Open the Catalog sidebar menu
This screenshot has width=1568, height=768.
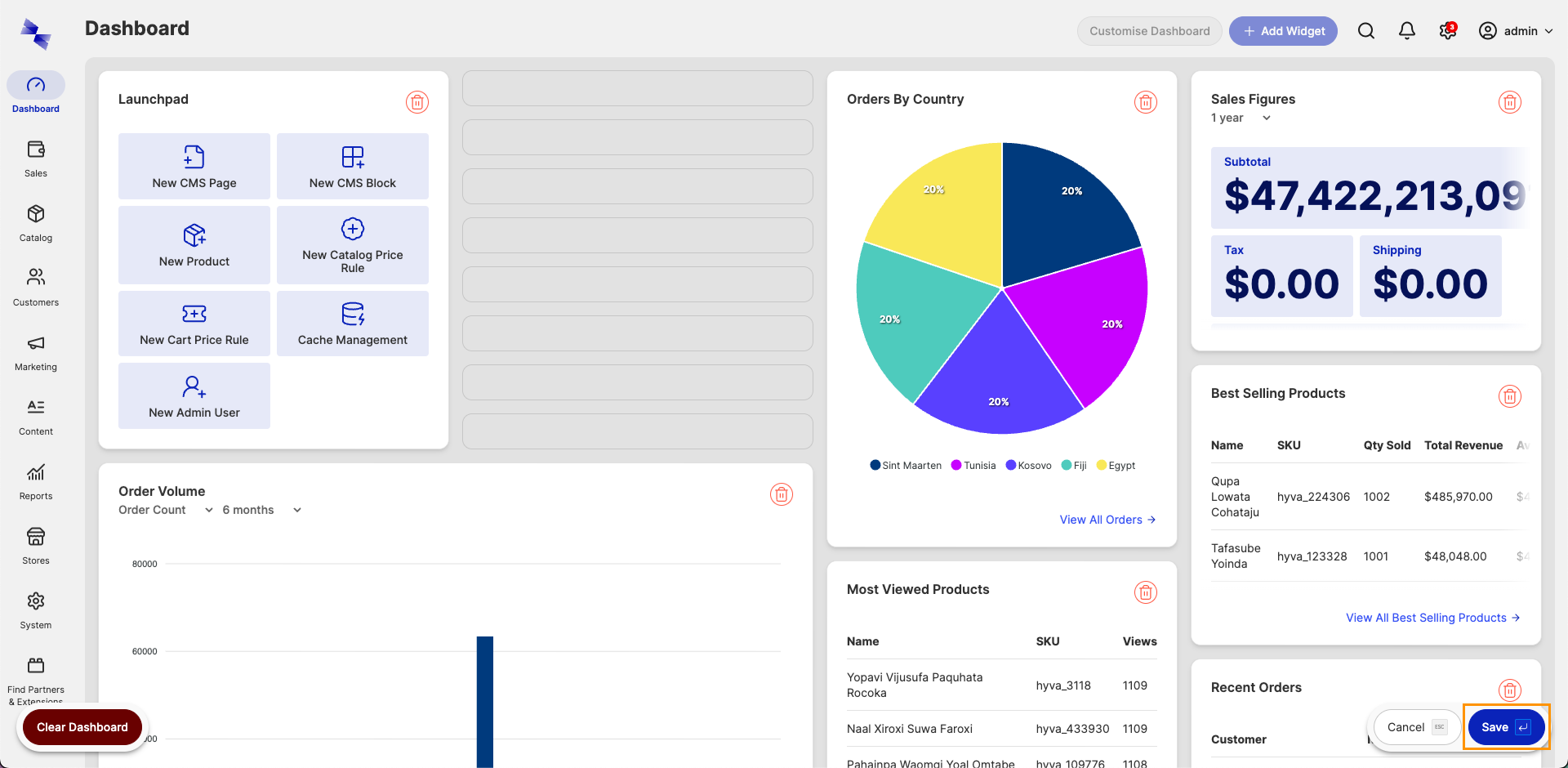(36, 223)
